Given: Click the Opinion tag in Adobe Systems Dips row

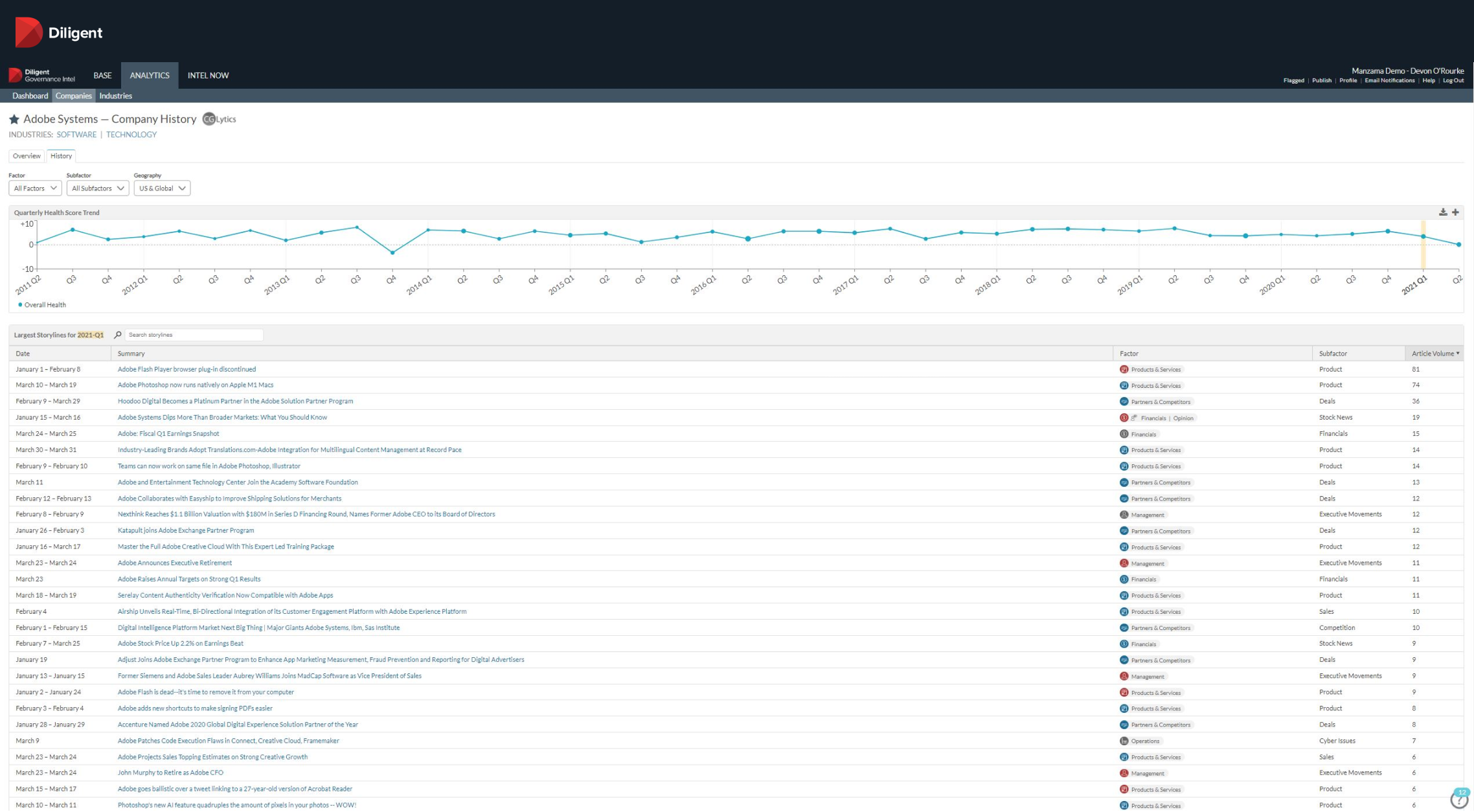Looking at the screenshot, I should coord(1183,418).
